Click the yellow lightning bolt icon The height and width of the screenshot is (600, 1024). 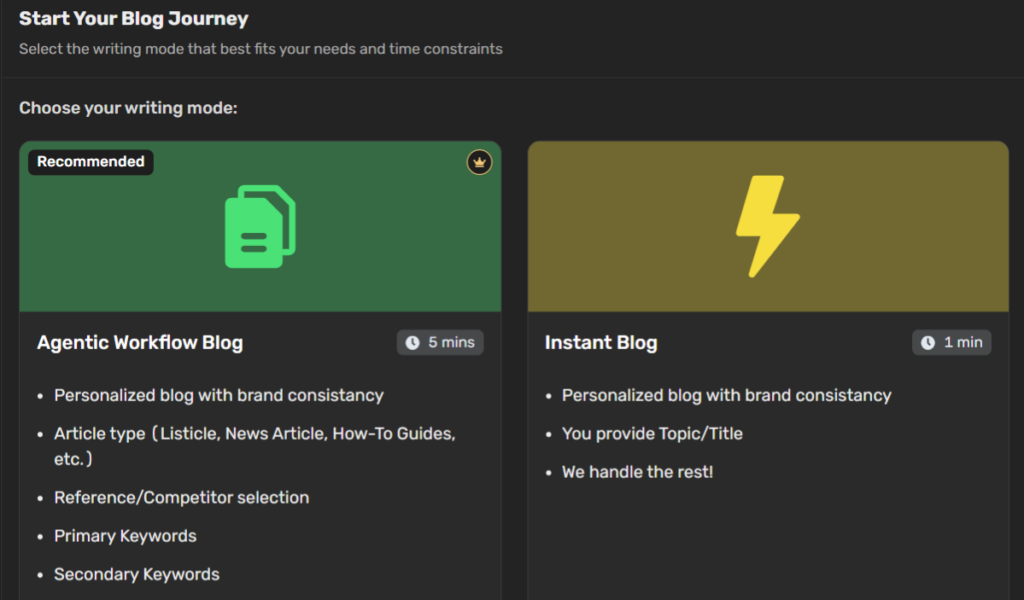coord(768,225)
